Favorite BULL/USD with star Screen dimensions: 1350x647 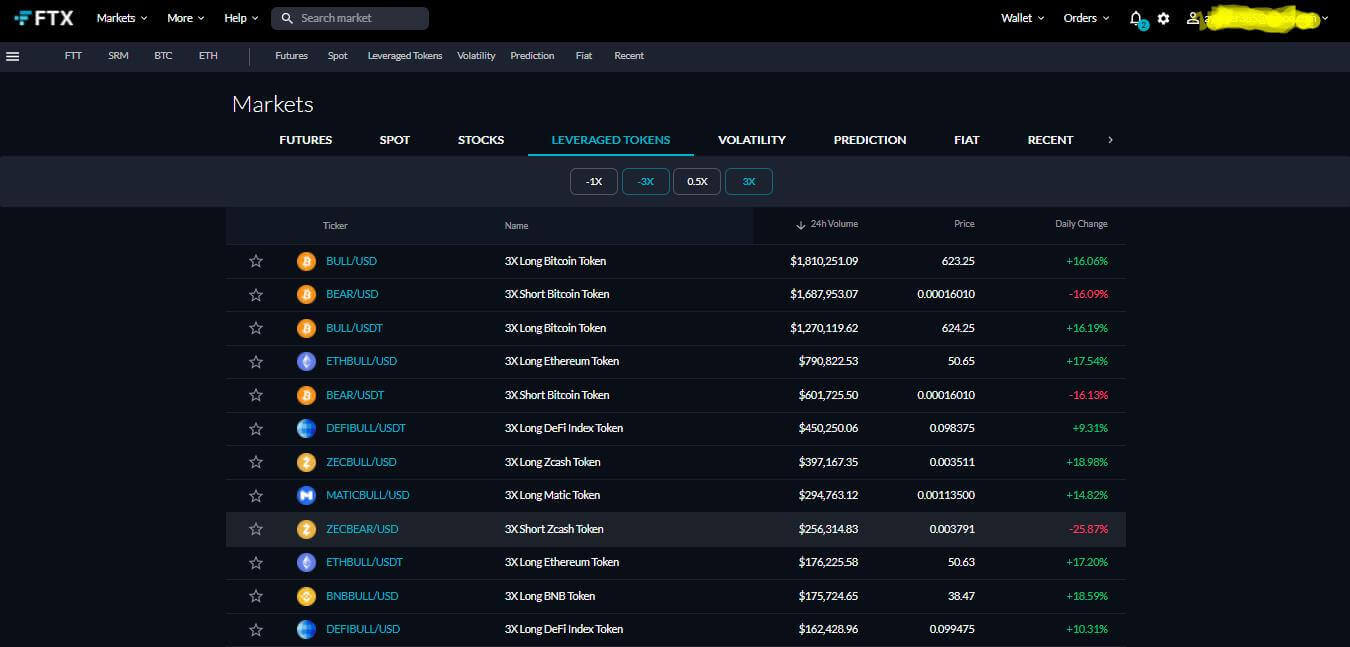point(256,261)
